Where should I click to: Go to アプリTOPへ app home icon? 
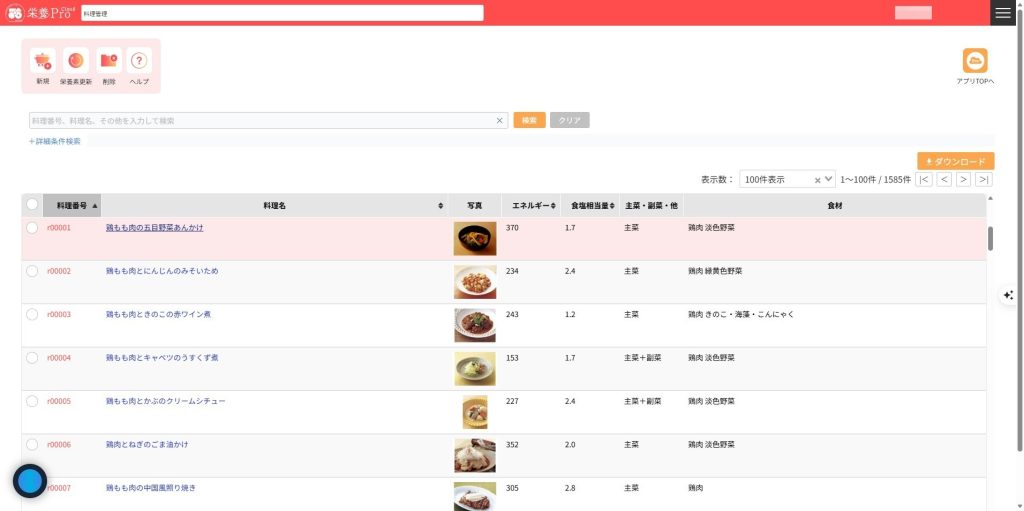coord(974,61)
